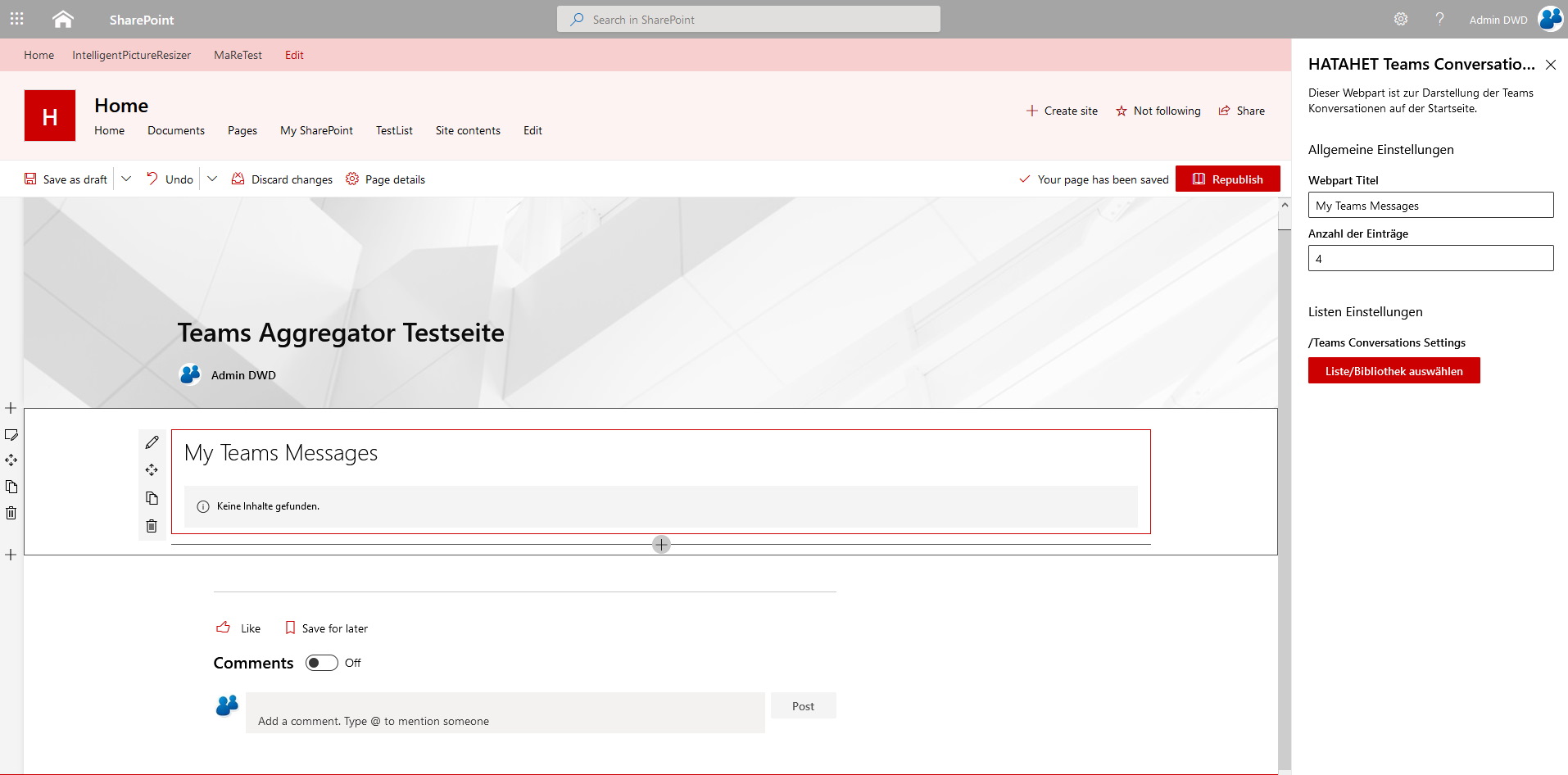Screen dimensions: 1568x775
Task: Toggle the Comments switch
Action: 321,663
